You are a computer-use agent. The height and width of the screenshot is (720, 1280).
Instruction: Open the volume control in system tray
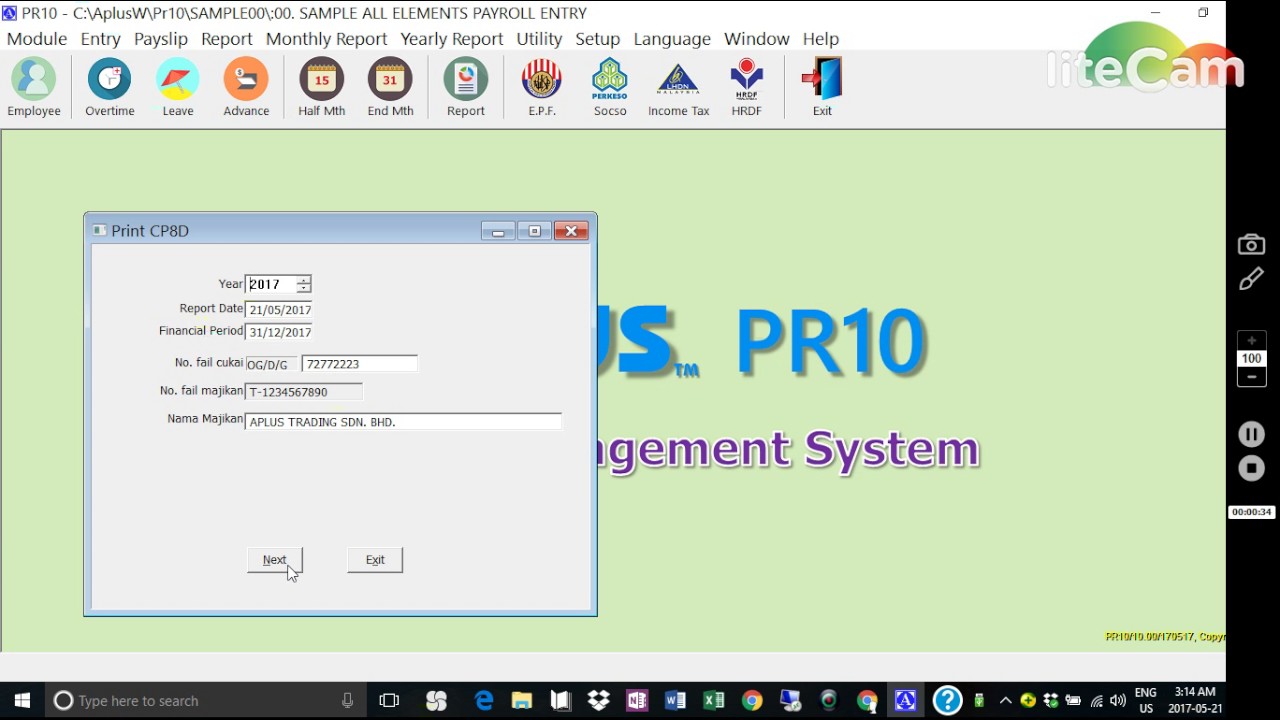[x=1118, y=701]
